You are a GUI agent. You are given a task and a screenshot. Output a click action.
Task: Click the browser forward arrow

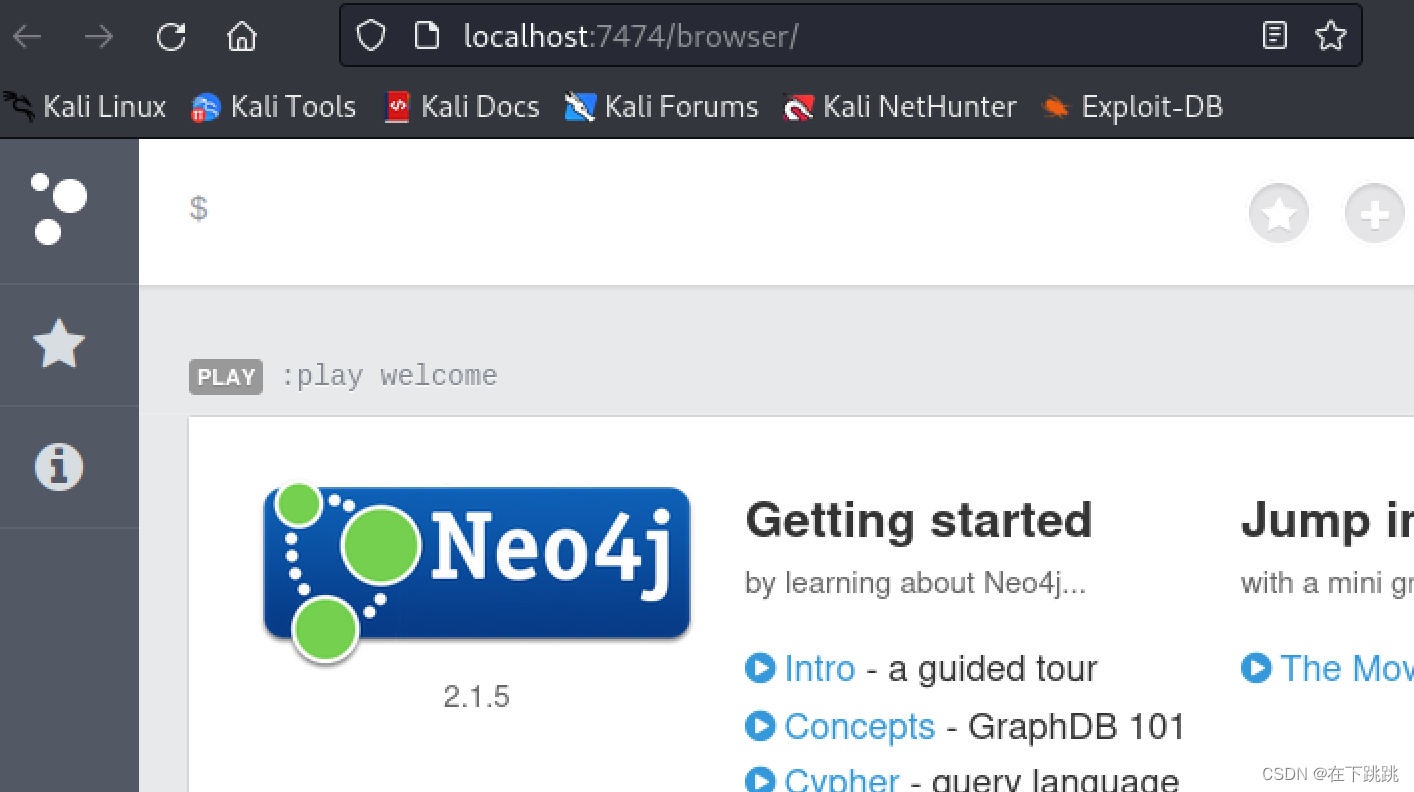point(99,37)
